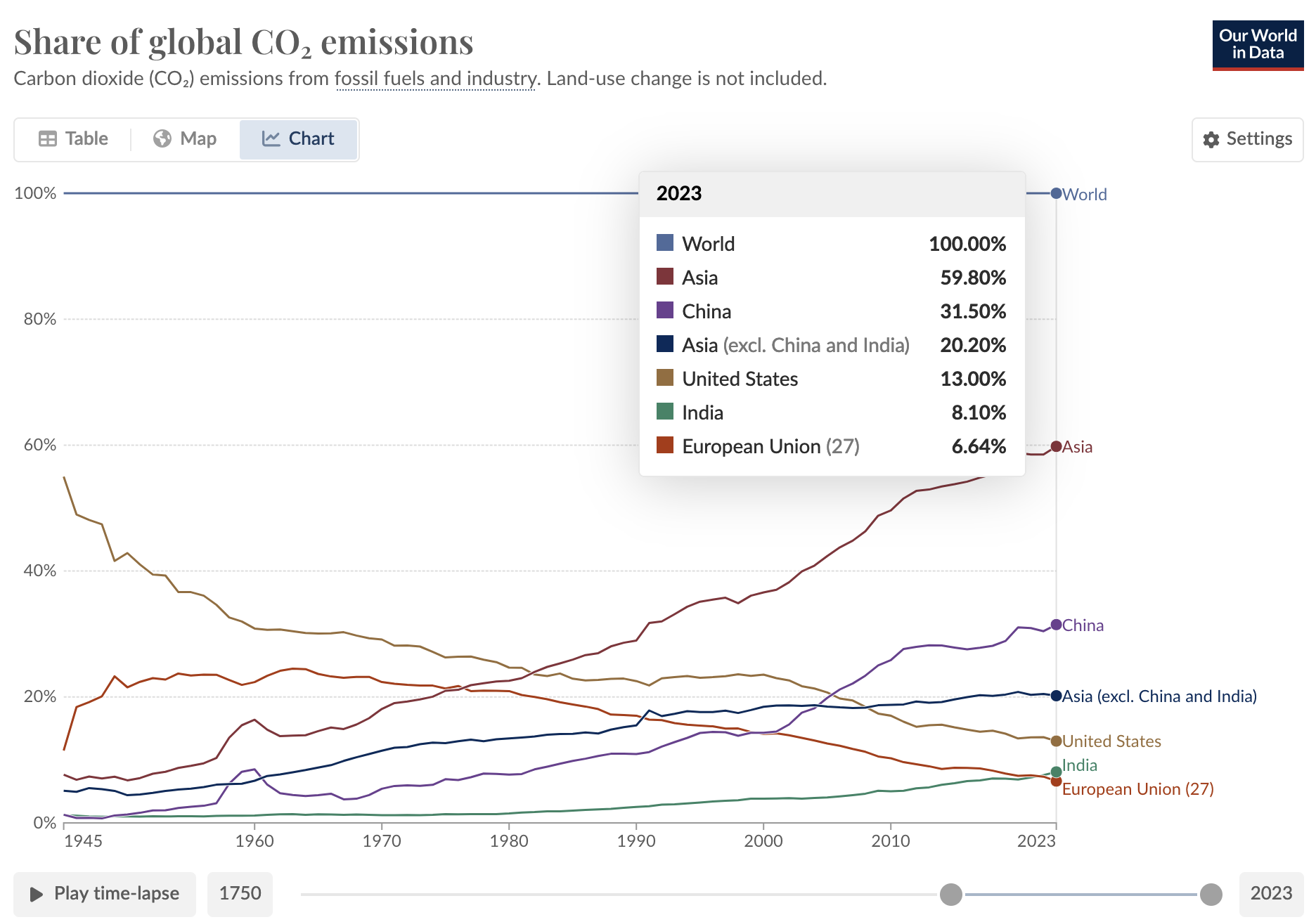Click the China color swatch in tooltip
Screen dimensions: 1316x922
pos(665,311)
